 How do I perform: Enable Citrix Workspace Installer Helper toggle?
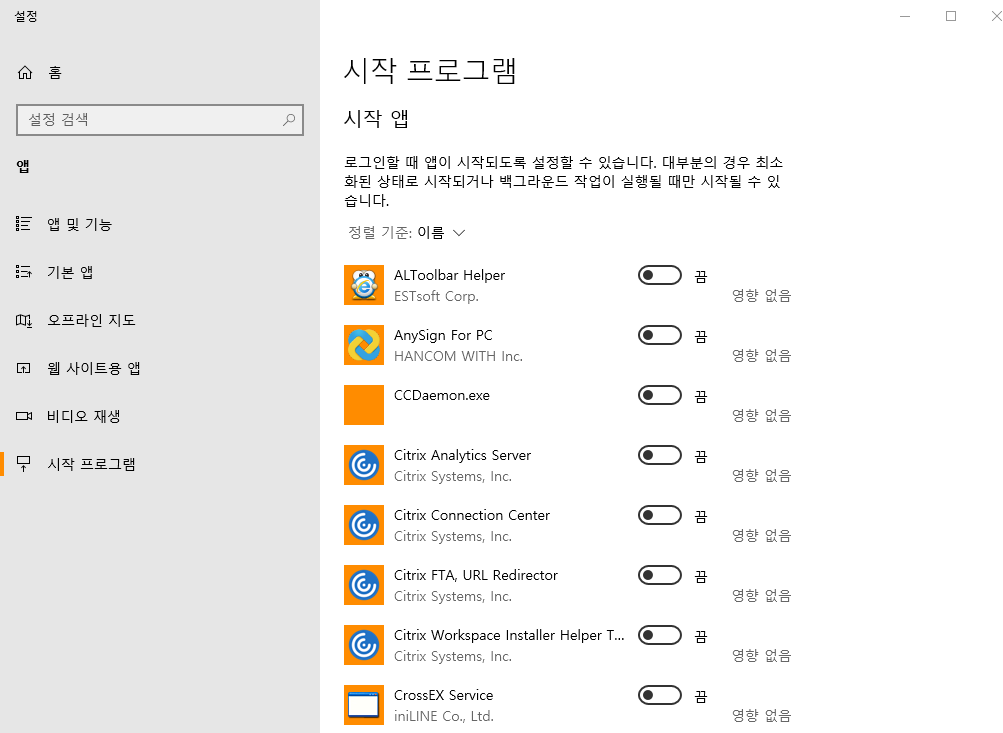click(659, 635)
